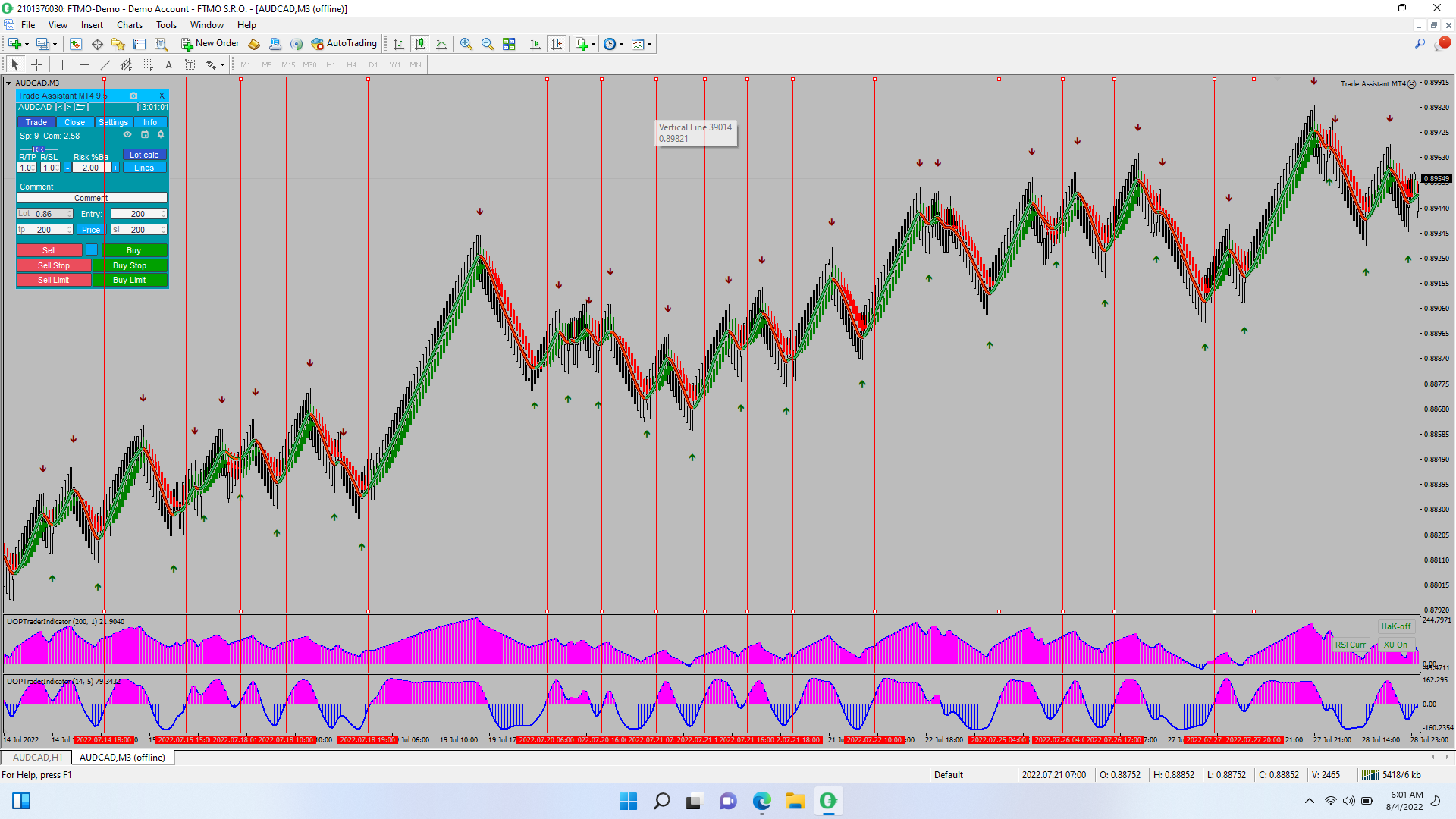1456x819 pixels.
Task: Open the Tile Windows icon in toolbar
Action: (x=509, y=44)
